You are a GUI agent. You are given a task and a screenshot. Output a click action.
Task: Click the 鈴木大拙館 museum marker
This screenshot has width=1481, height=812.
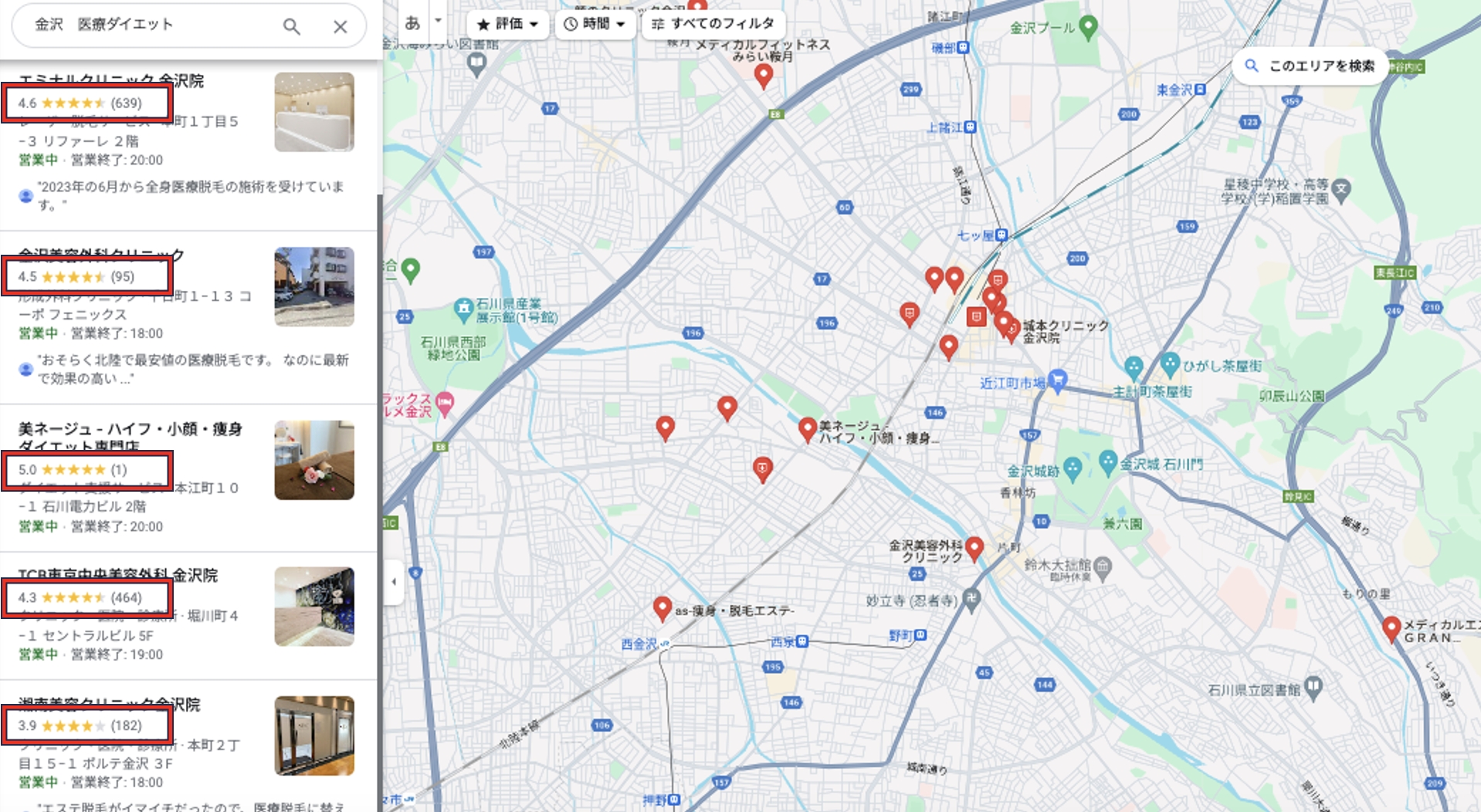click(1103, 567)
